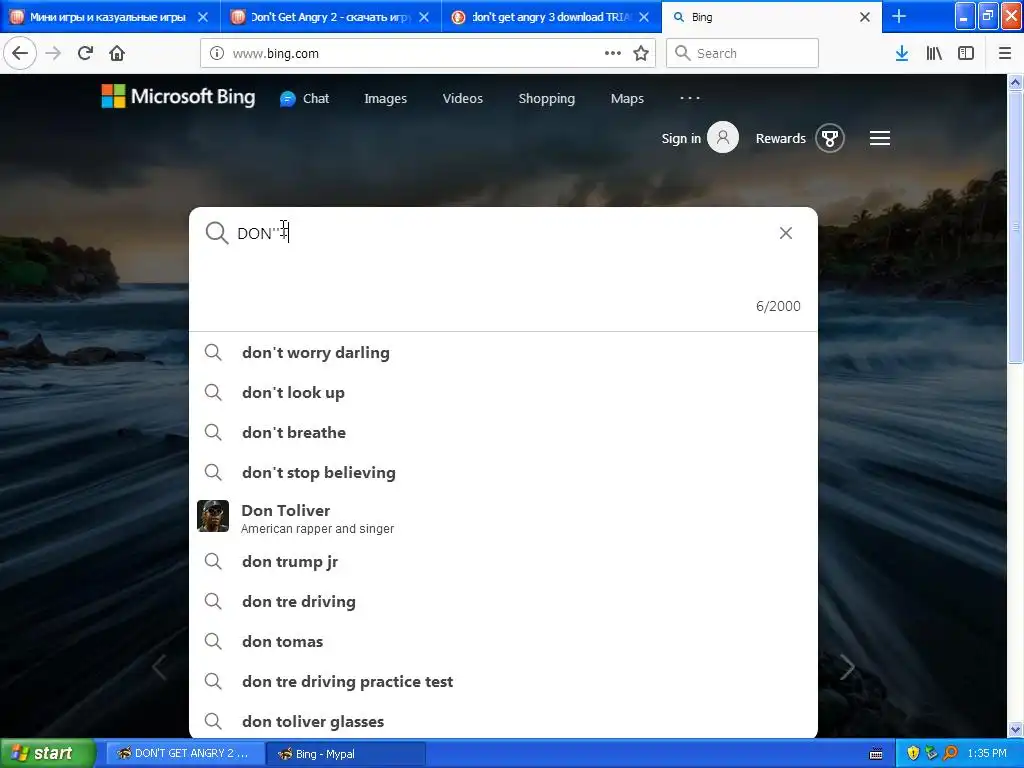Toggle the sidebar view icon

point(966,53)
